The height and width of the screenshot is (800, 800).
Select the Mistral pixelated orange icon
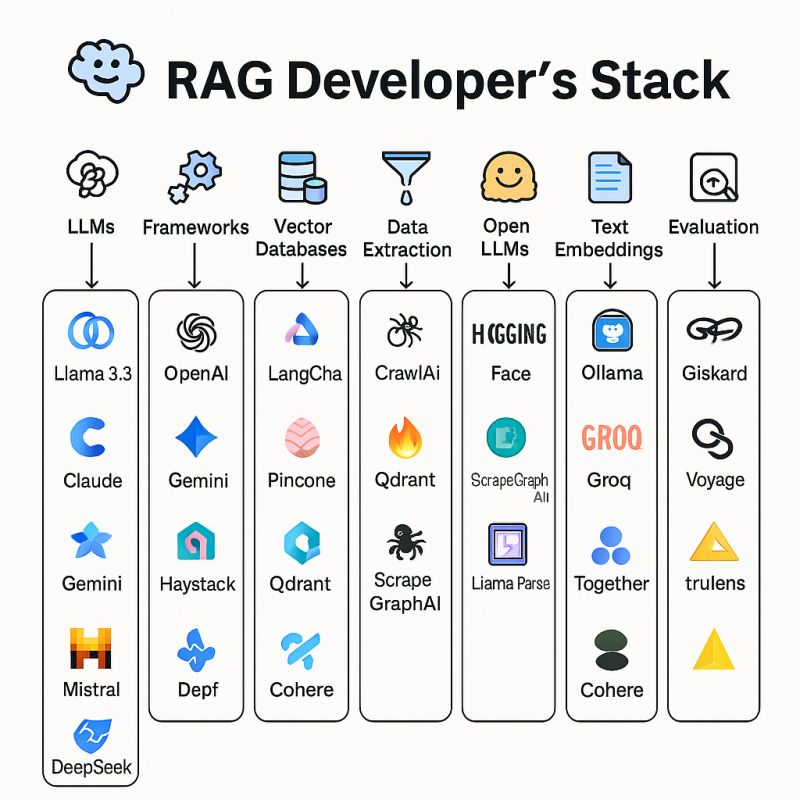point(90,648)
